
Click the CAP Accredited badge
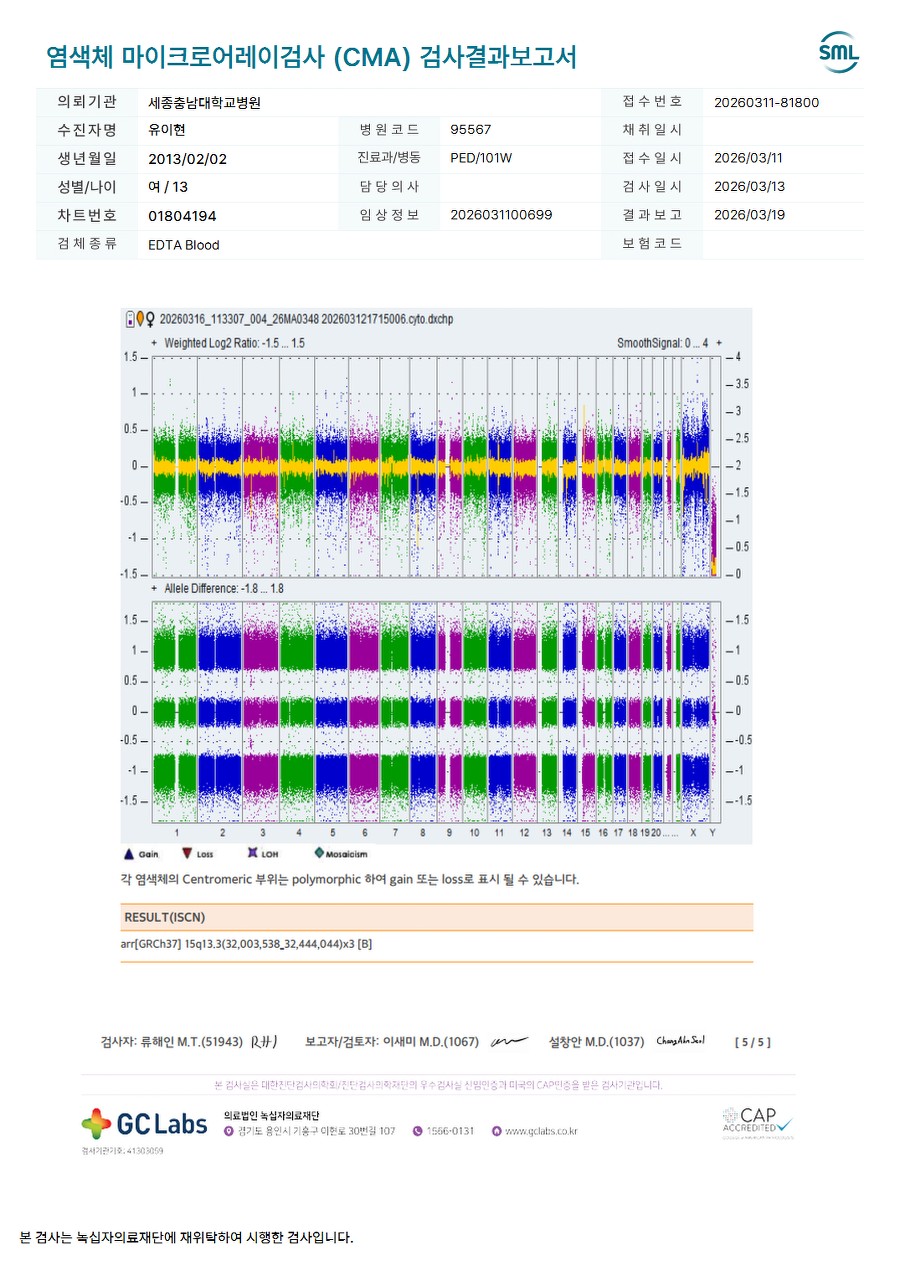(x=758, y=1122)
